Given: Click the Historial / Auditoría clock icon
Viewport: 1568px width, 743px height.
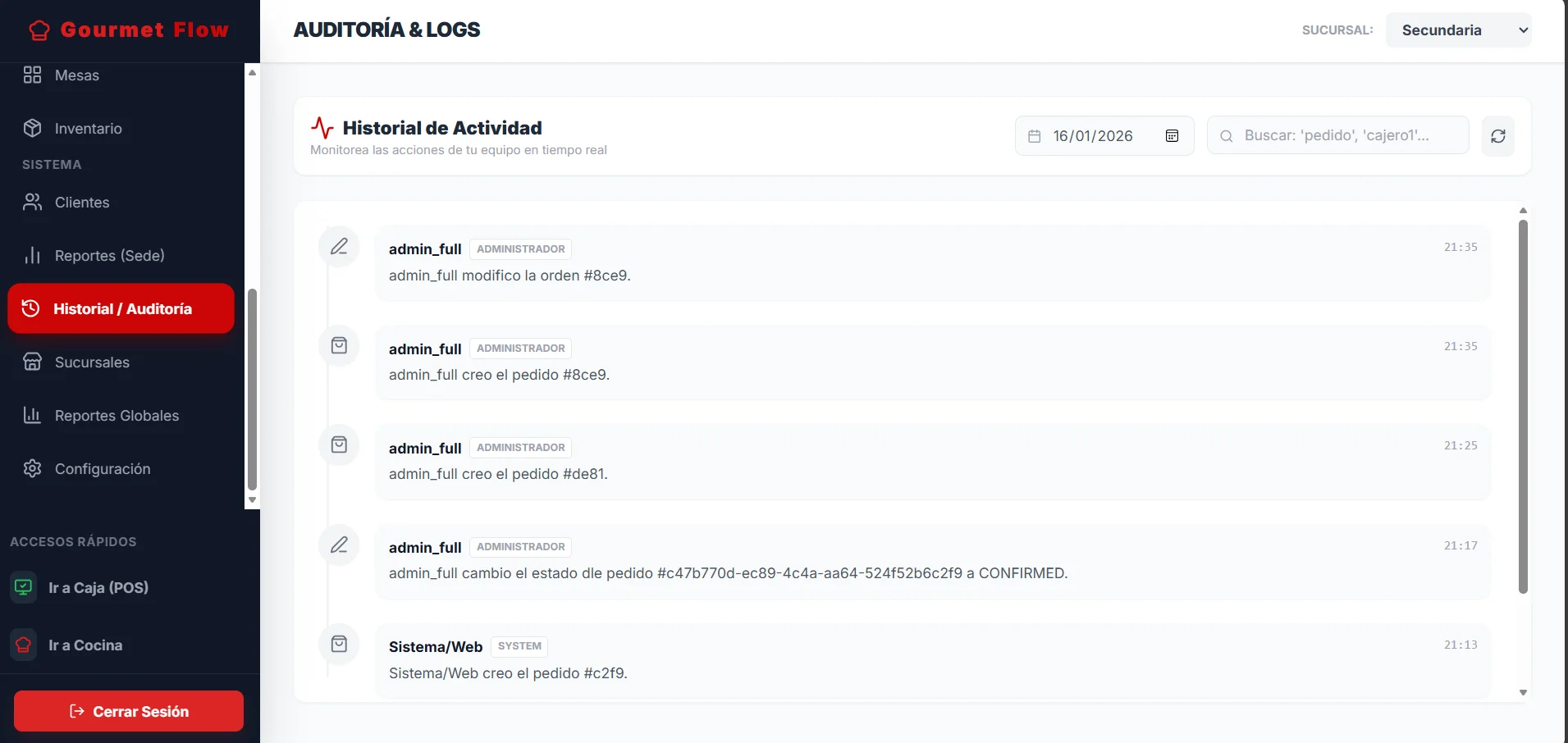Looking at the screenshot, I should pos(30,308).
